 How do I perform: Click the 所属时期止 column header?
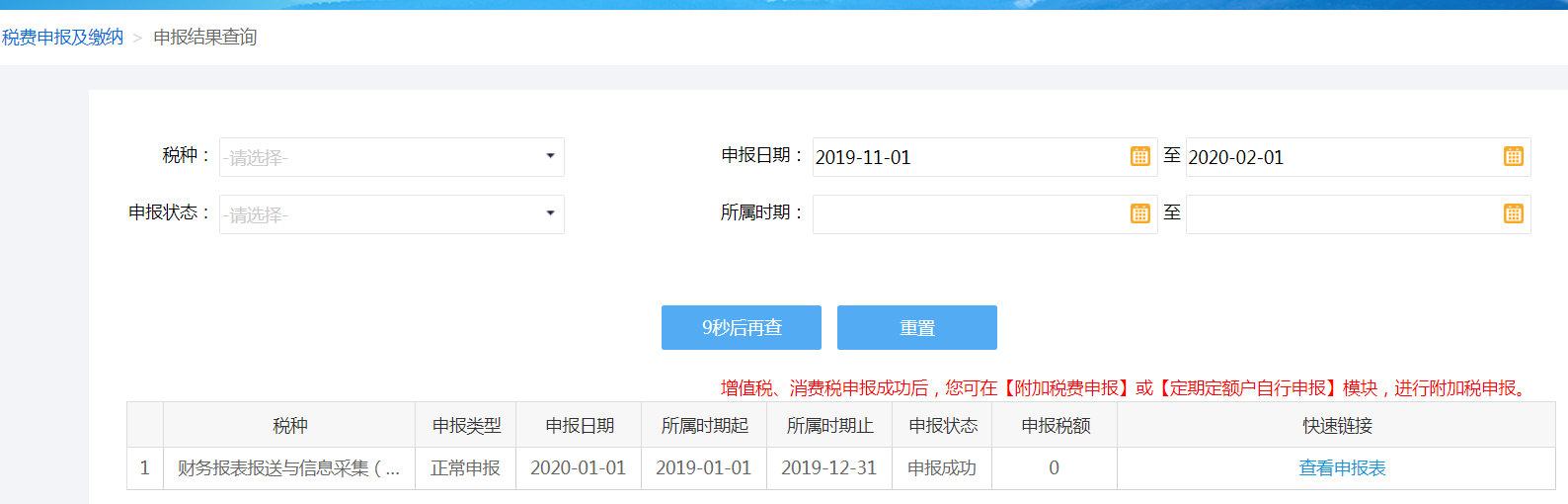(830, 425)
